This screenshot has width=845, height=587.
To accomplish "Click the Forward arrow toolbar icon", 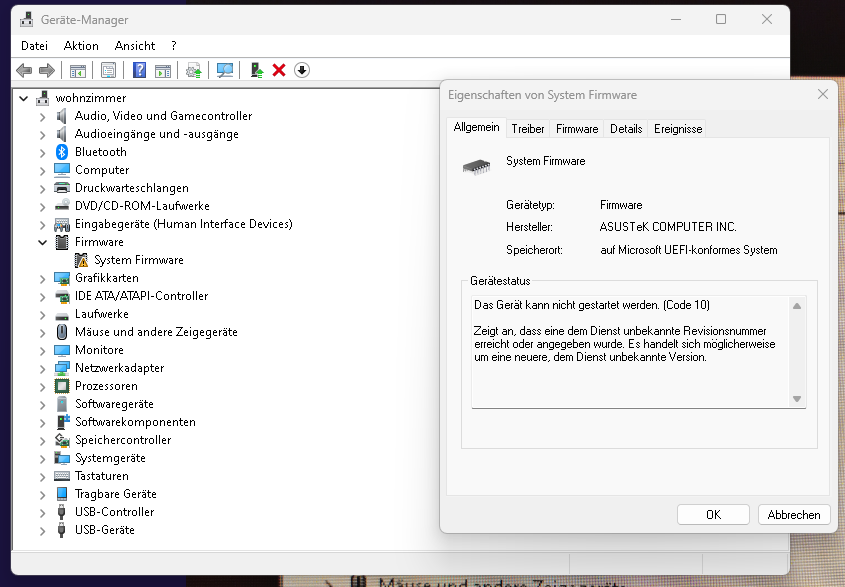I will (x=47, y=70).
